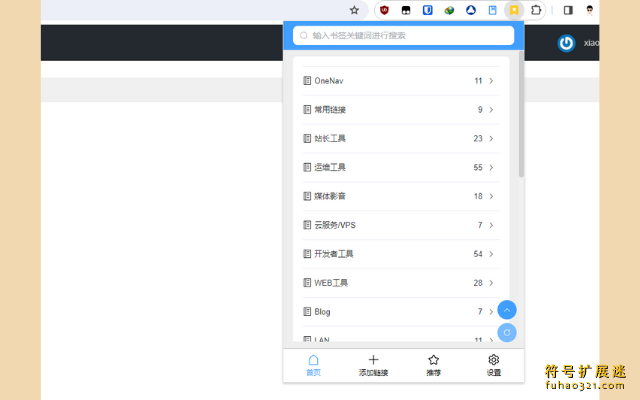Open the Extensions puzzle piece menu

pyautogui.click(x=536, y=10)
